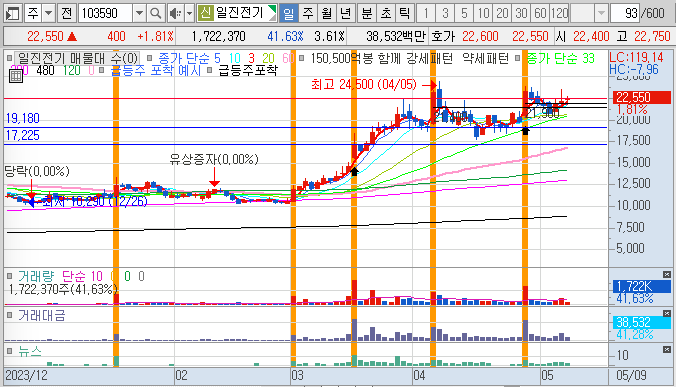Toggle the 일진전기 매물대 indicator square

9,58
